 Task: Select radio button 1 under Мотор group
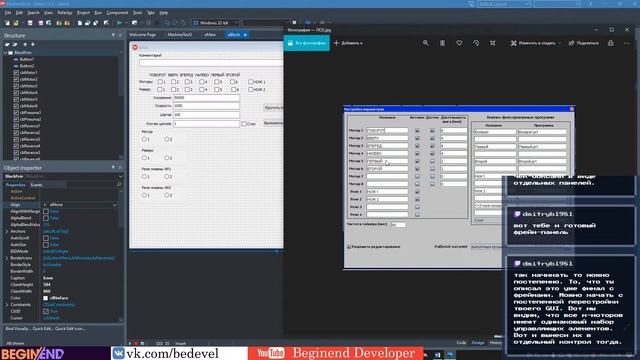(144, 140)
